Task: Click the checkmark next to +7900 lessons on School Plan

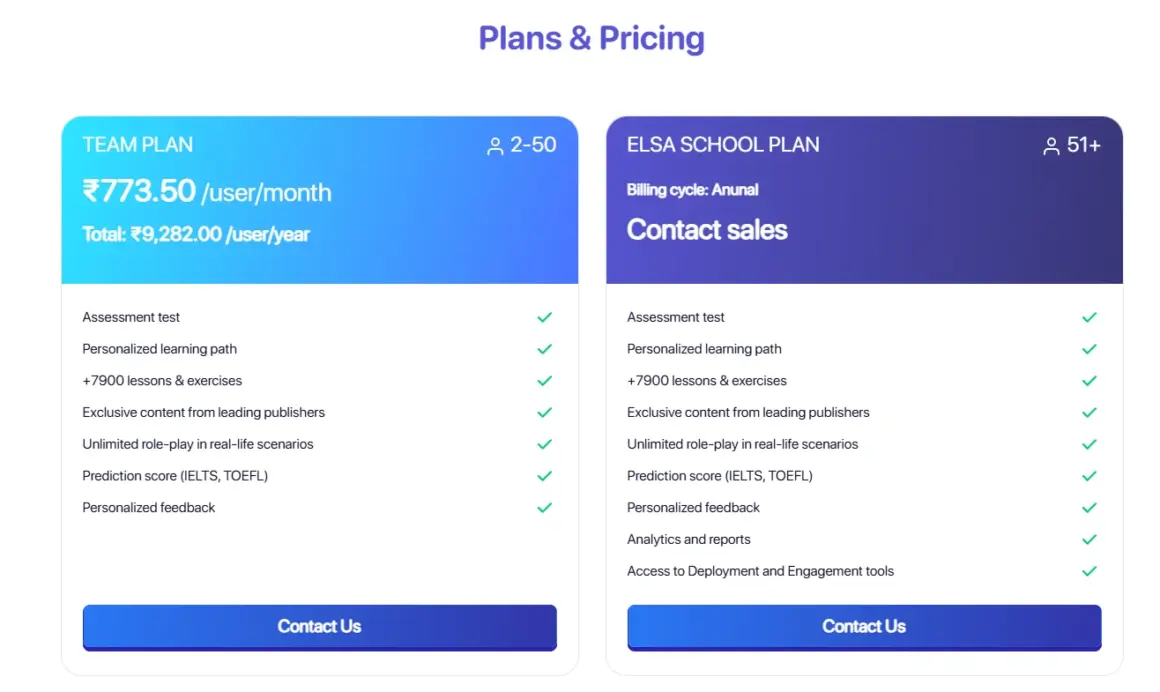Action: coord(1090,381)
